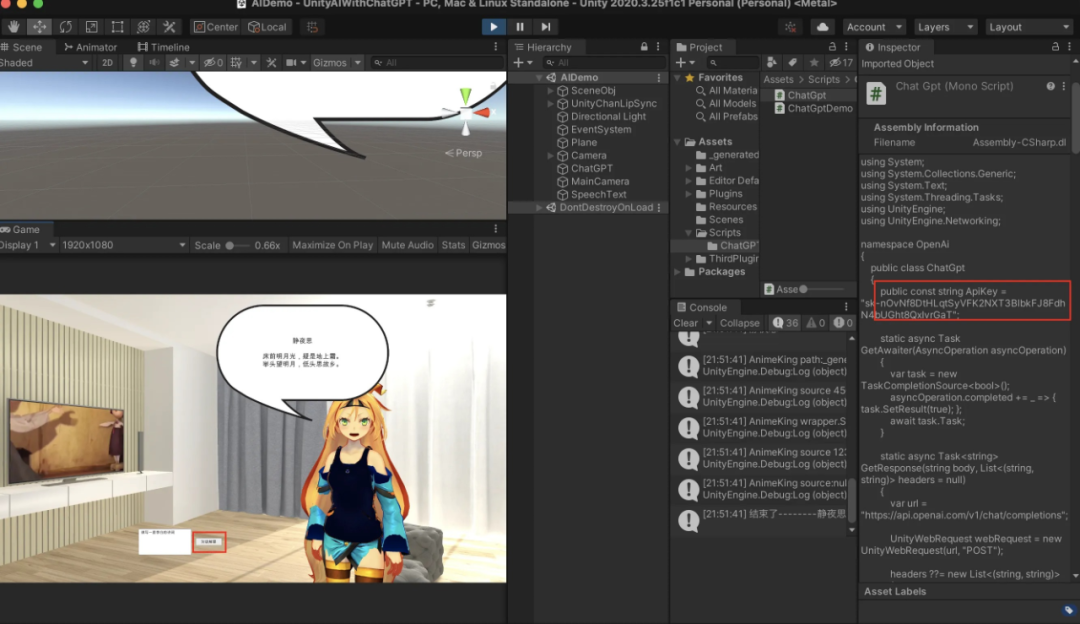Open custom editor tools
The width and height of the screenshot is (1080, 624).
click(x=169, y=27)
